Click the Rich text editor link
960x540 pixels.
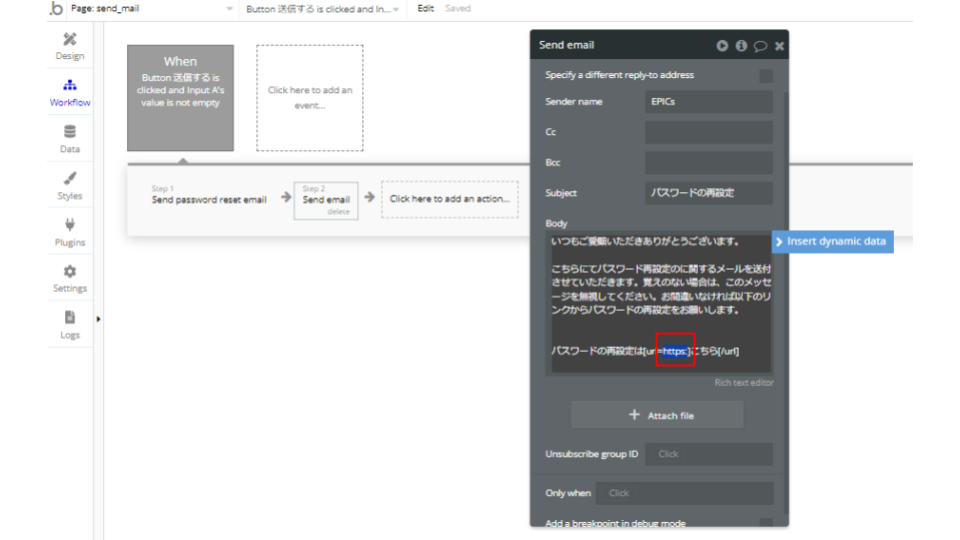click(x=744, y=383)
